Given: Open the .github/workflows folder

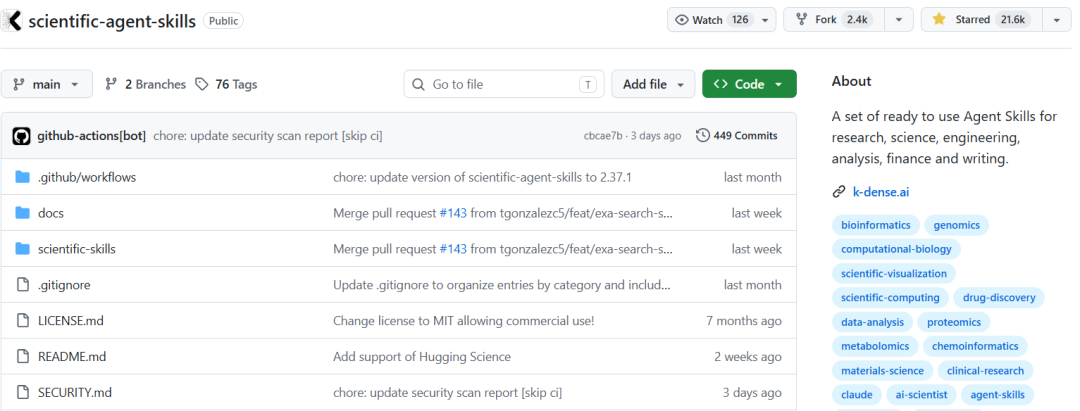Looking at the screenshot, I should click(x=87, y=177).
